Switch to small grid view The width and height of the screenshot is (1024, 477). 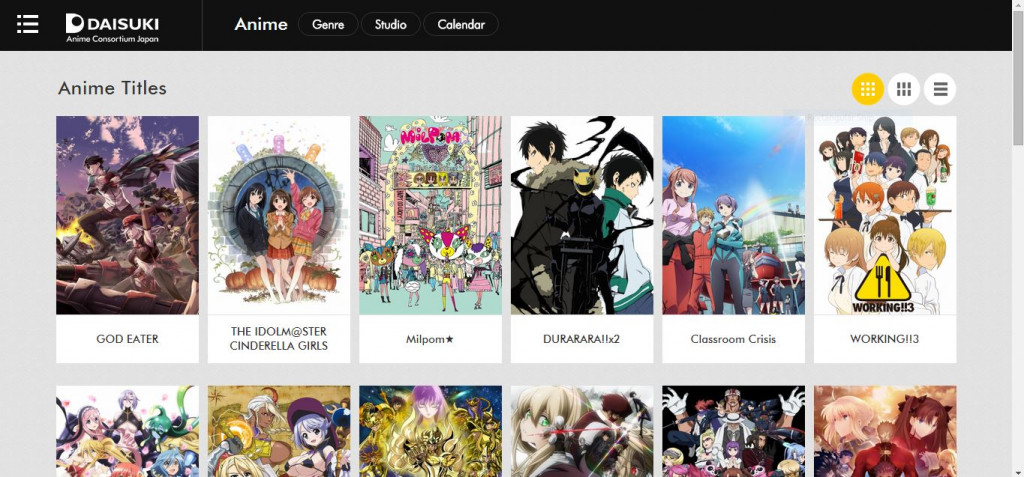coord(867,89)
